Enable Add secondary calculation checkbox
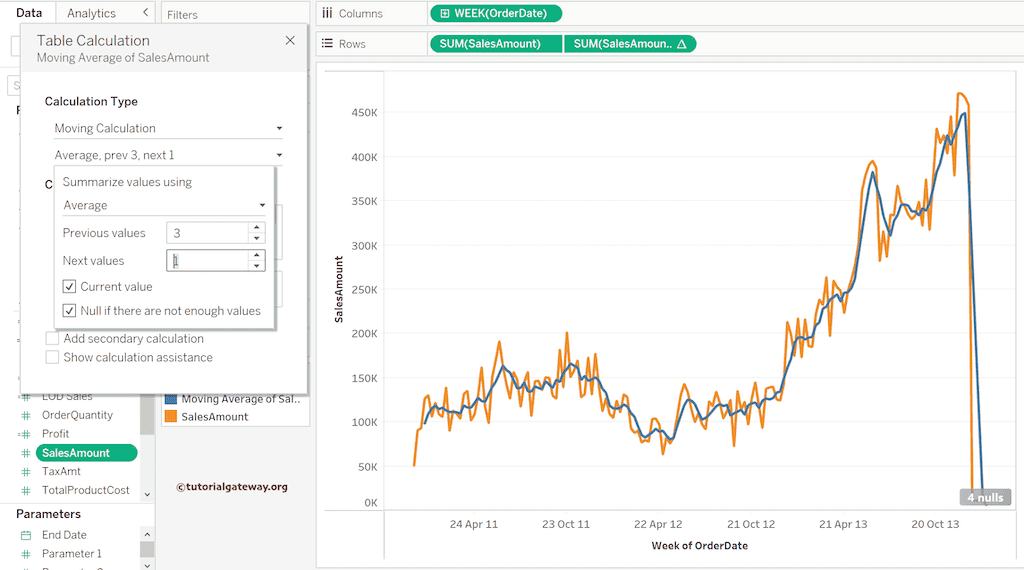This screenshot has height=570, width=1024. point(52,339)
